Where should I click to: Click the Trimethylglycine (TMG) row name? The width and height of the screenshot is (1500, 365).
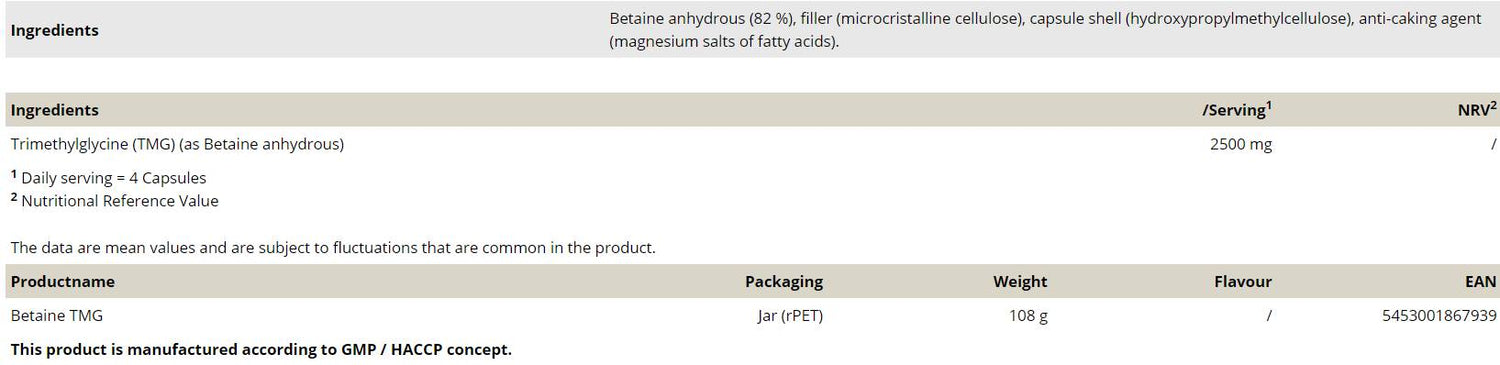click(177, 144)
